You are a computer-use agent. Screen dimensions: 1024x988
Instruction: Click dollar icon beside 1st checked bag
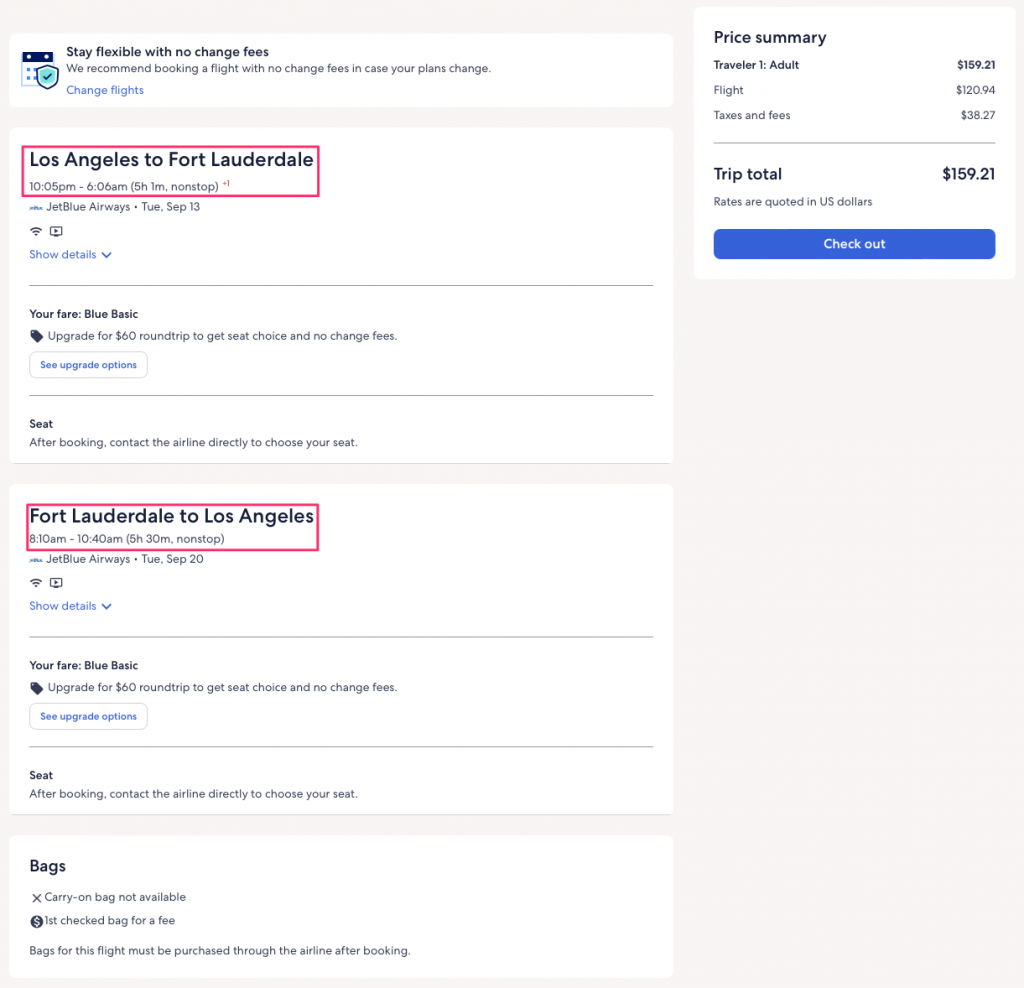(x=36, y=921)
